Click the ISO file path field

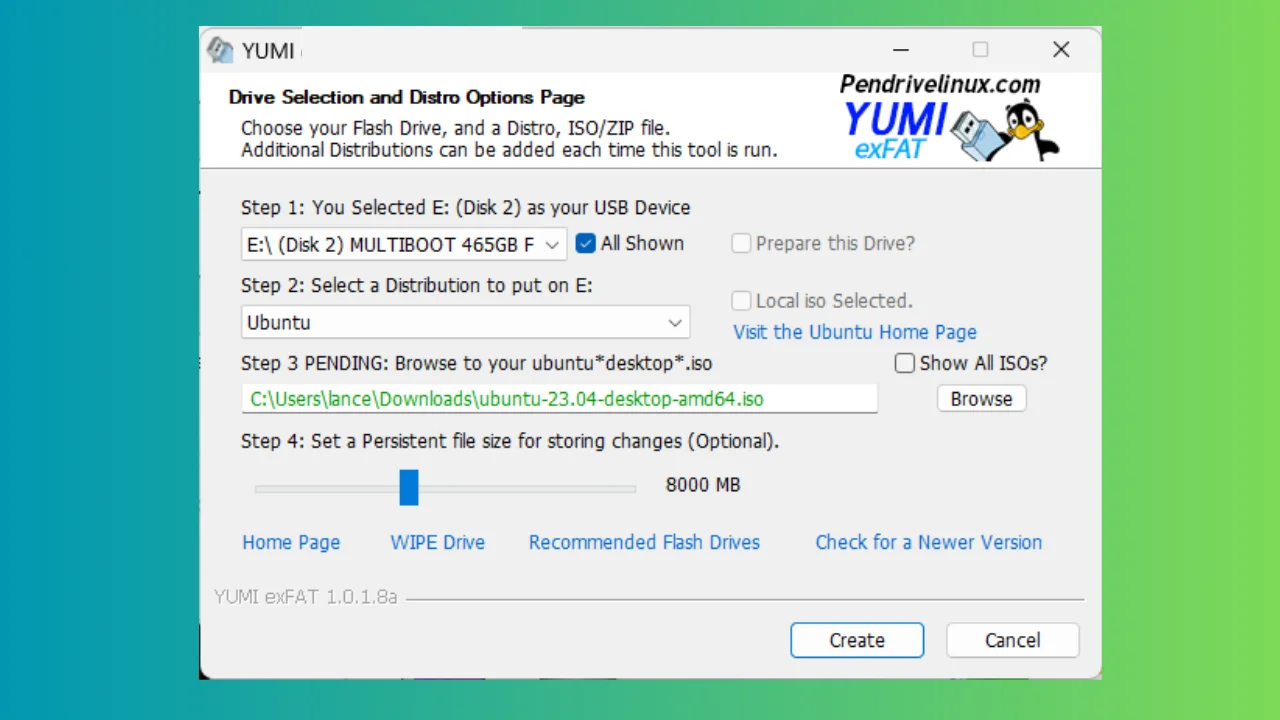tap(560, 399)
